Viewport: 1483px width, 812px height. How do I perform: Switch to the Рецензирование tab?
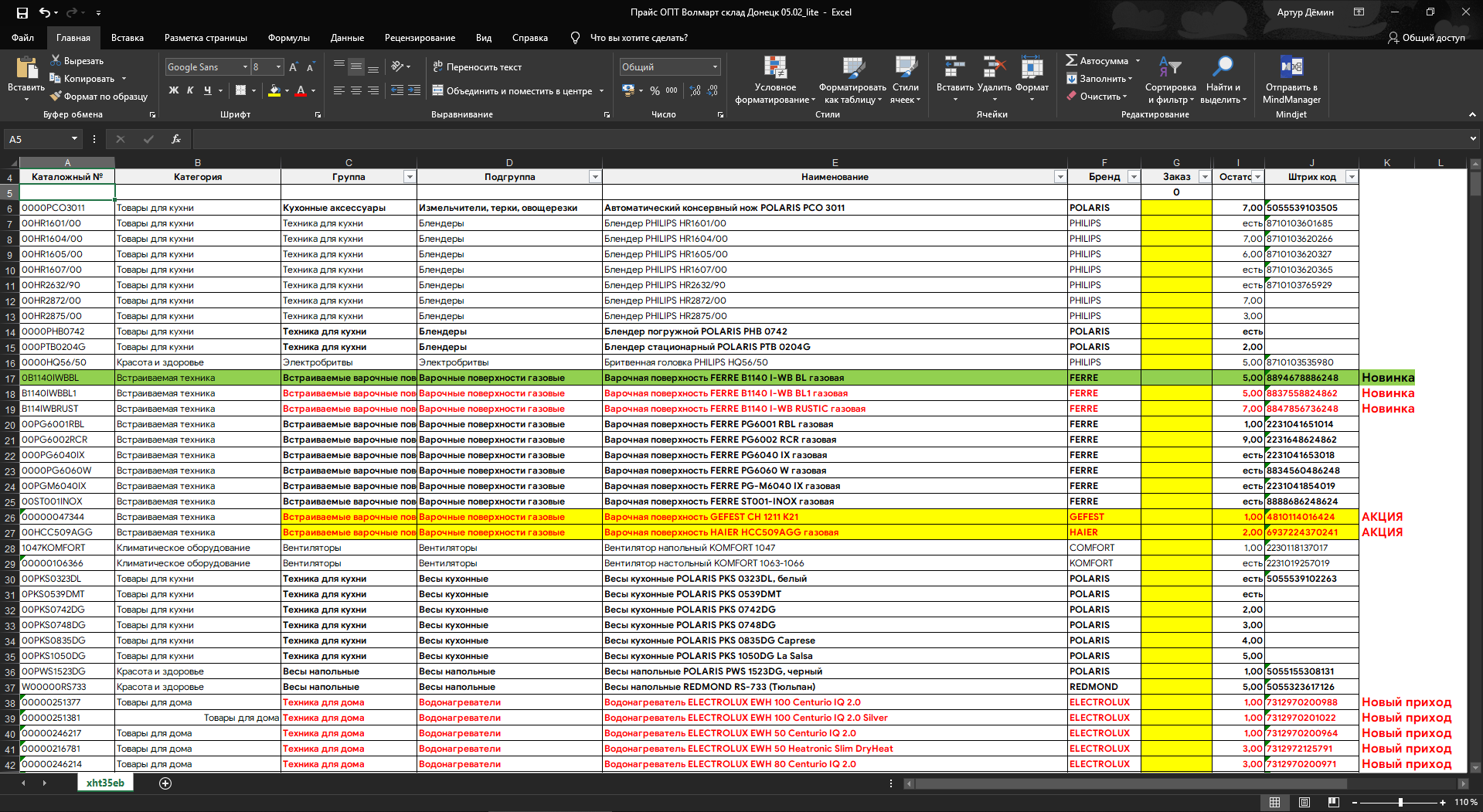click(420, 38)
